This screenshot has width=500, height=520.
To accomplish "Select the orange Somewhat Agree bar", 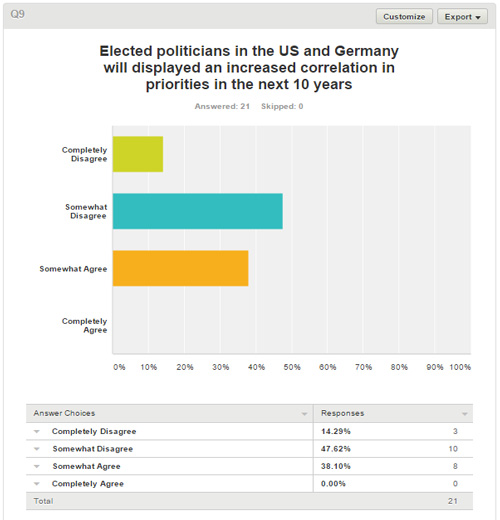I will click(x=181, y=268).
